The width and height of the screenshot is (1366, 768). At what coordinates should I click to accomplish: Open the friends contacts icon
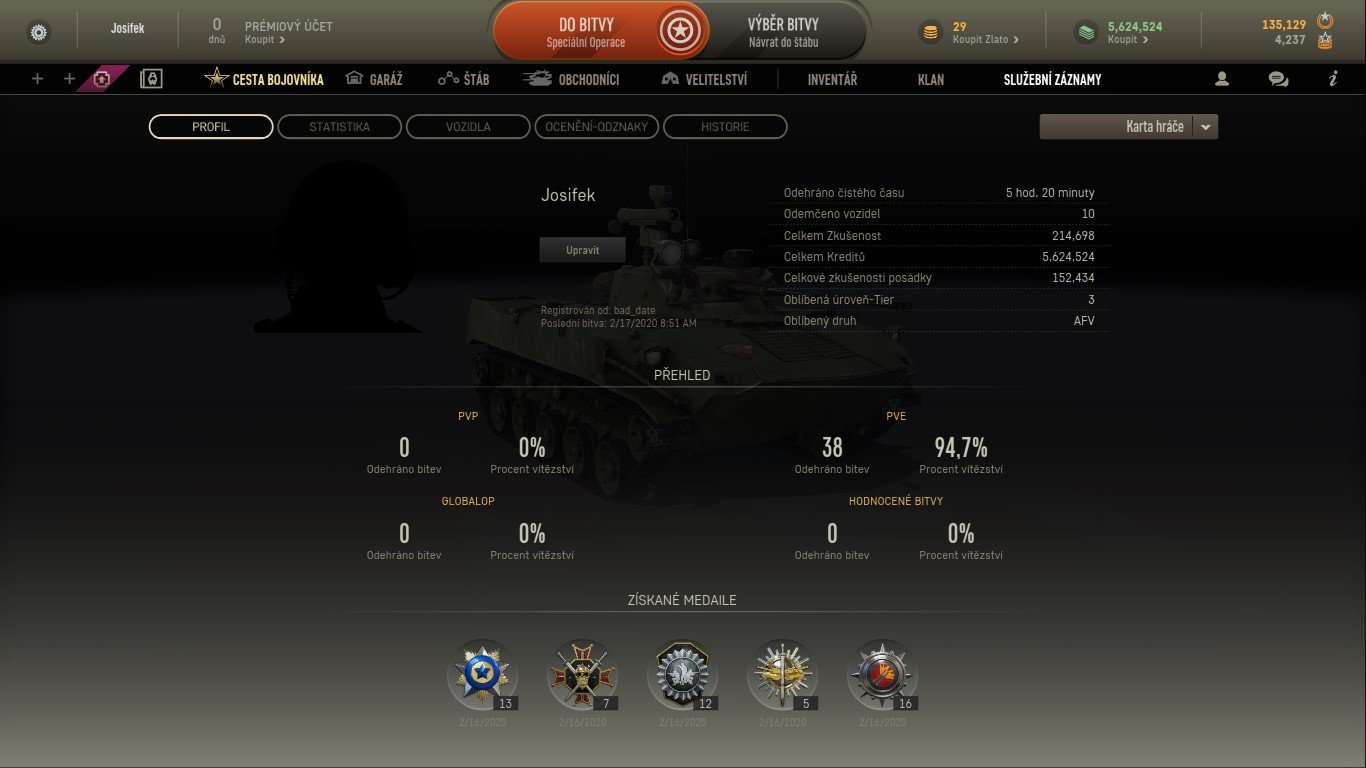tap(1222, 79)
